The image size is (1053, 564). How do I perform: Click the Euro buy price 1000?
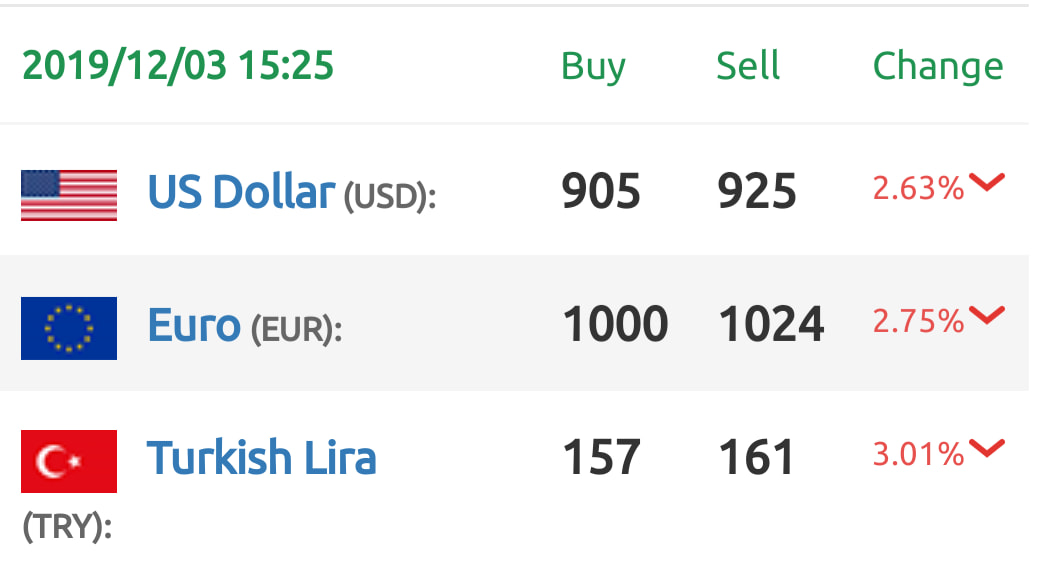point(615,324)
